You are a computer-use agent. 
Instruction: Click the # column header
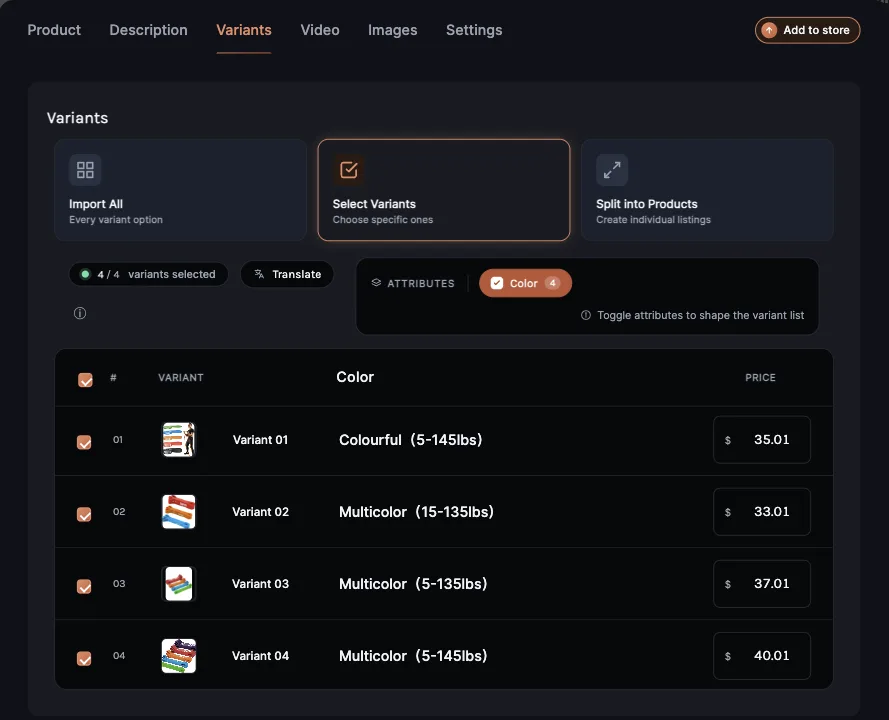click(x=113, y=378)
